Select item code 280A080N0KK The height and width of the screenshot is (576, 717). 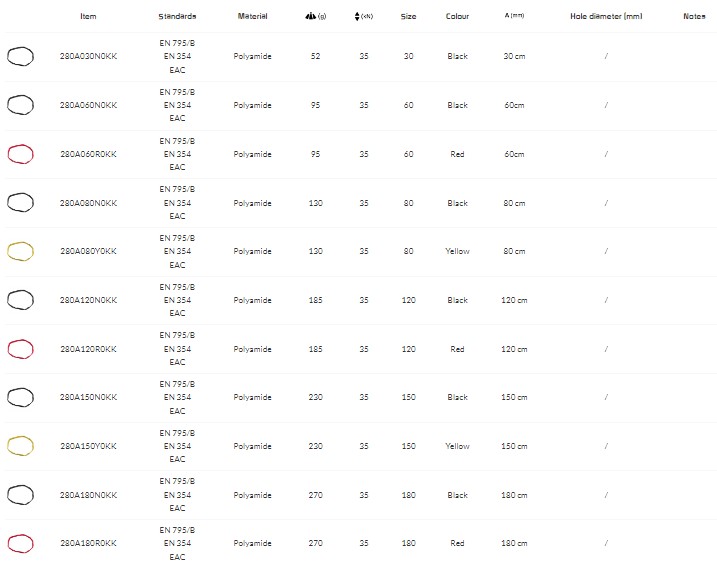click(88, 203)
